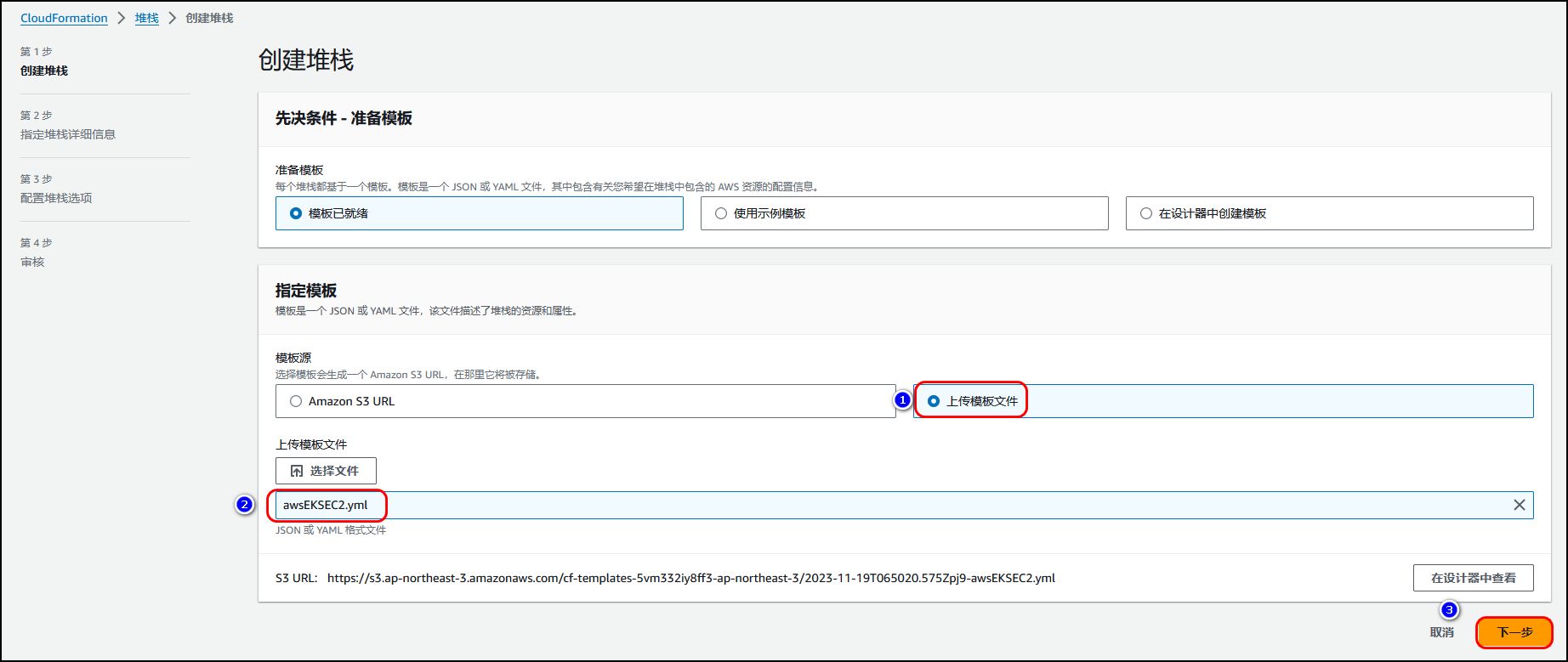
Task: Select the 上传模板文件 radio option
Action: coord(1224,401)
